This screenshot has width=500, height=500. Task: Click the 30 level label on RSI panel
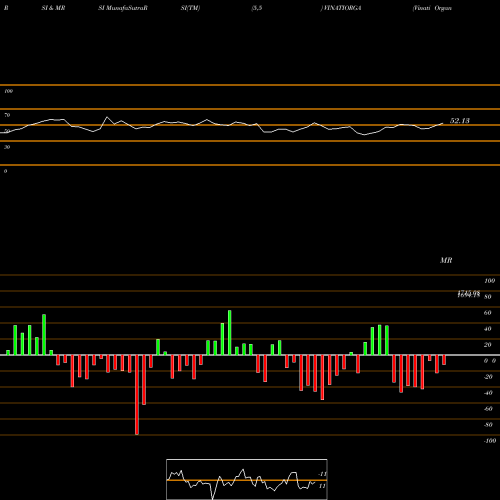coord(7,147)
